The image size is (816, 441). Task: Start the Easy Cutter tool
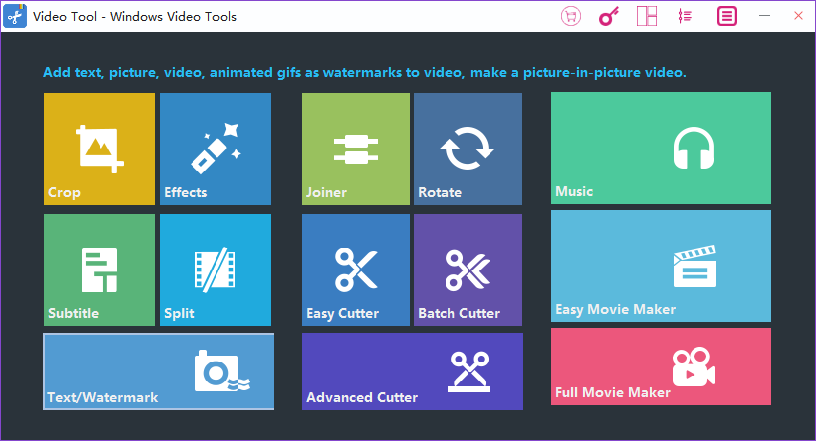pos(356,269)
